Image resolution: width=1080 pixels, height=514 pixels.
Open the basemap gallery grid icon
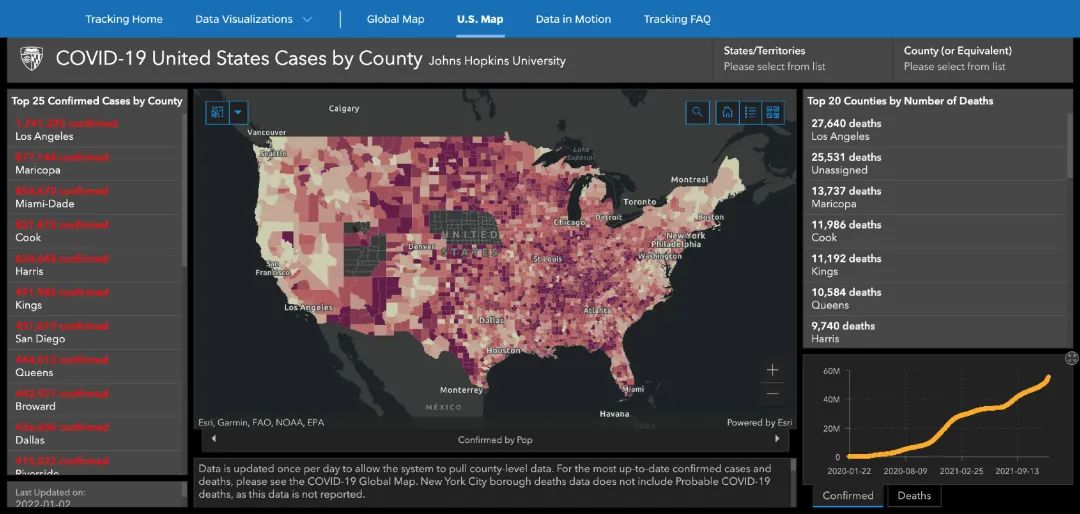773,112
